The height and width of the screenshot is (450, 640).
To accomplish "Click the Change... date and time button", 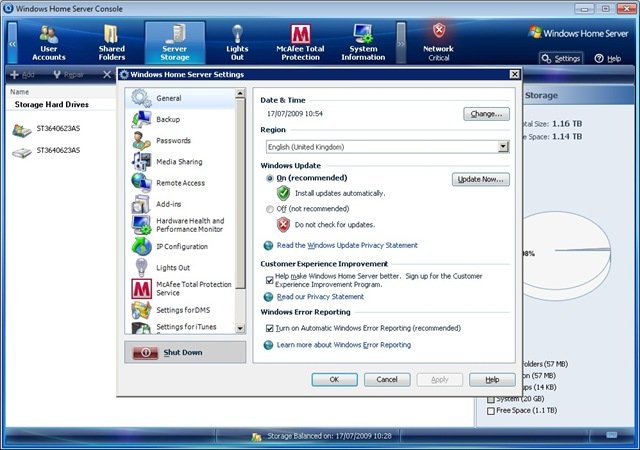I will [x=486, y=114].
